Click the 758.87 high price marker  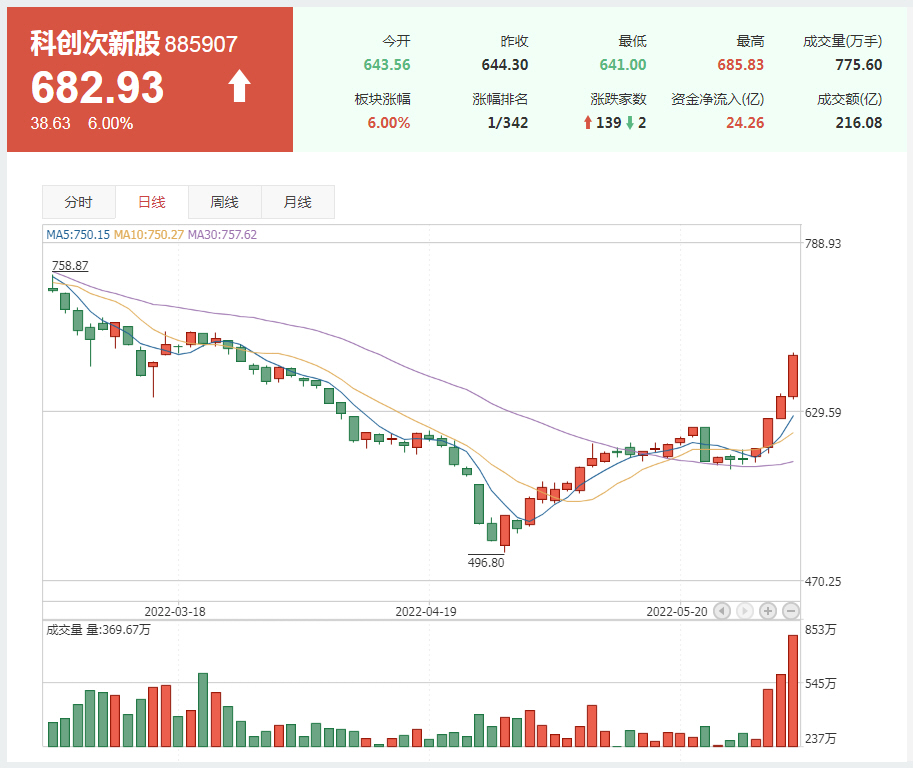[x=69, y=266]
